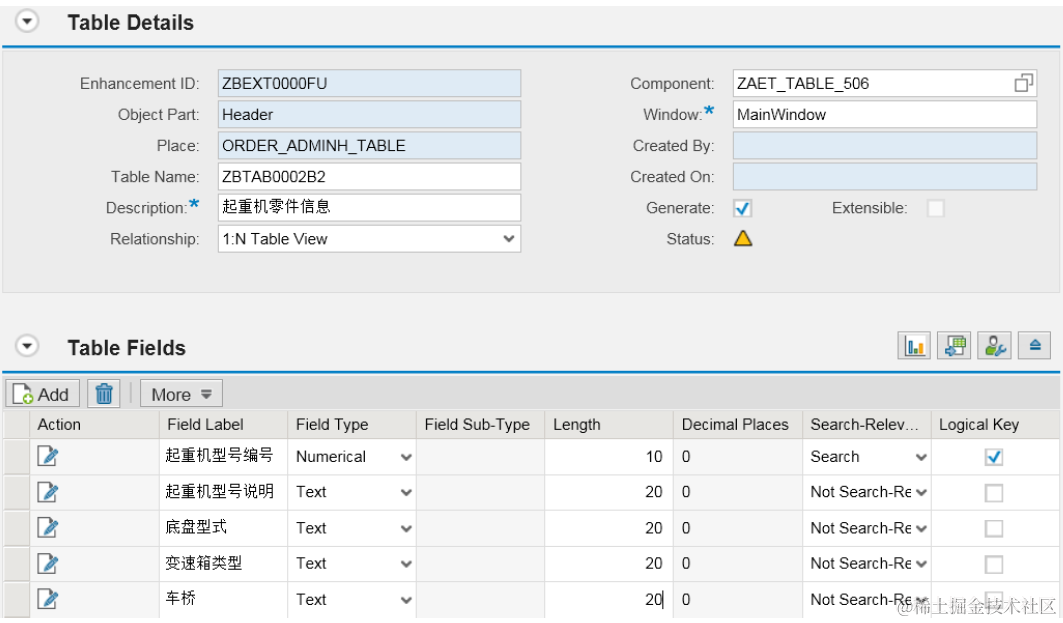This screenshot has width=1063, height=623.
Task: Open the More menu
Action: point(181,394)
